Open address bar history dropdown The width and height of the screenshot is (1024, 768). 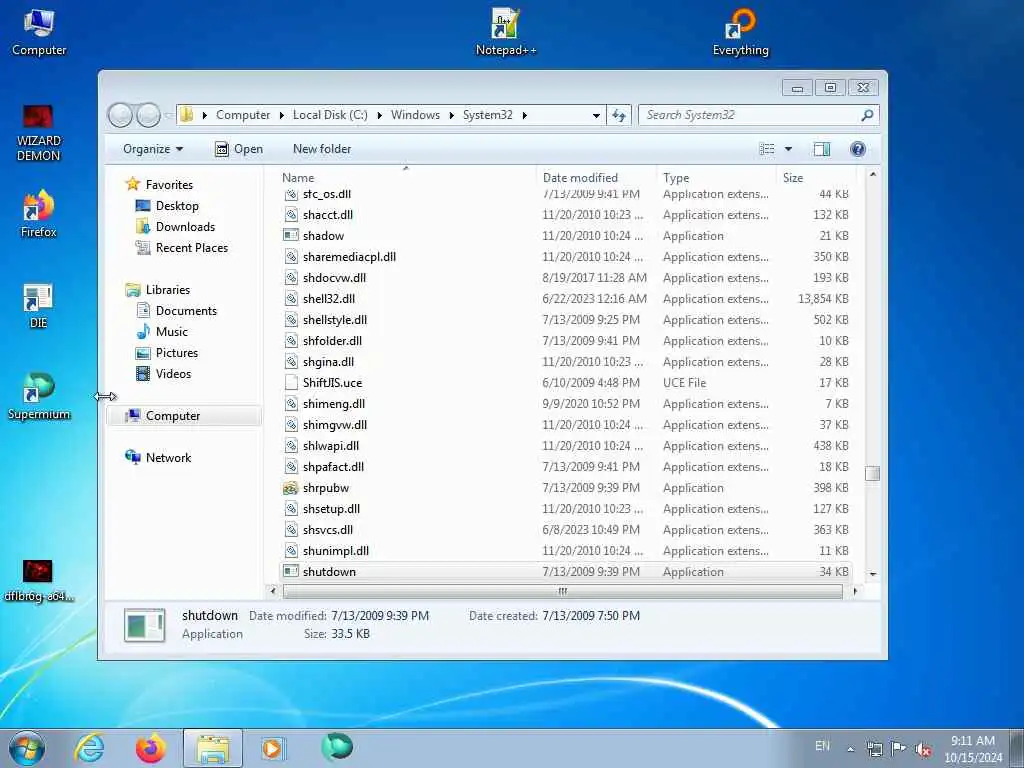click(x=596, y=116)
